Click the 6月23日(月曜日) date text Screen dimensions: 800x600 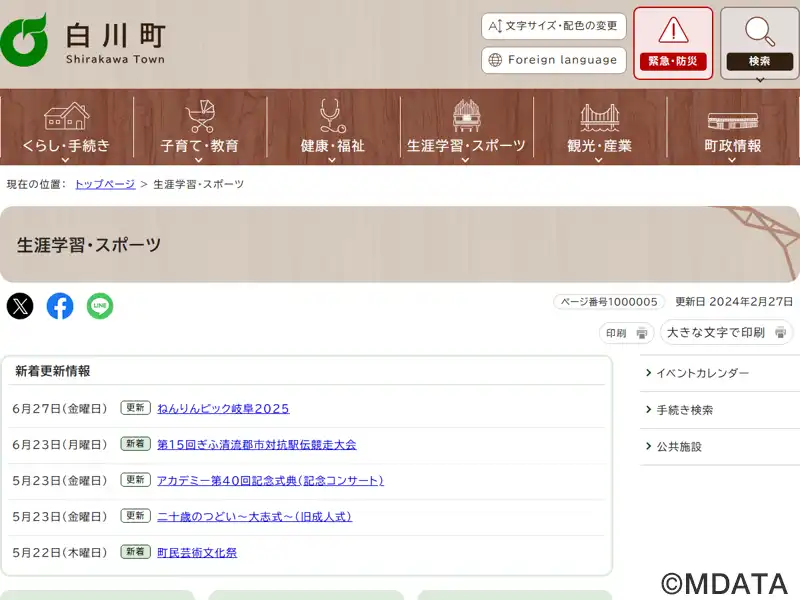tap(60, 445)
